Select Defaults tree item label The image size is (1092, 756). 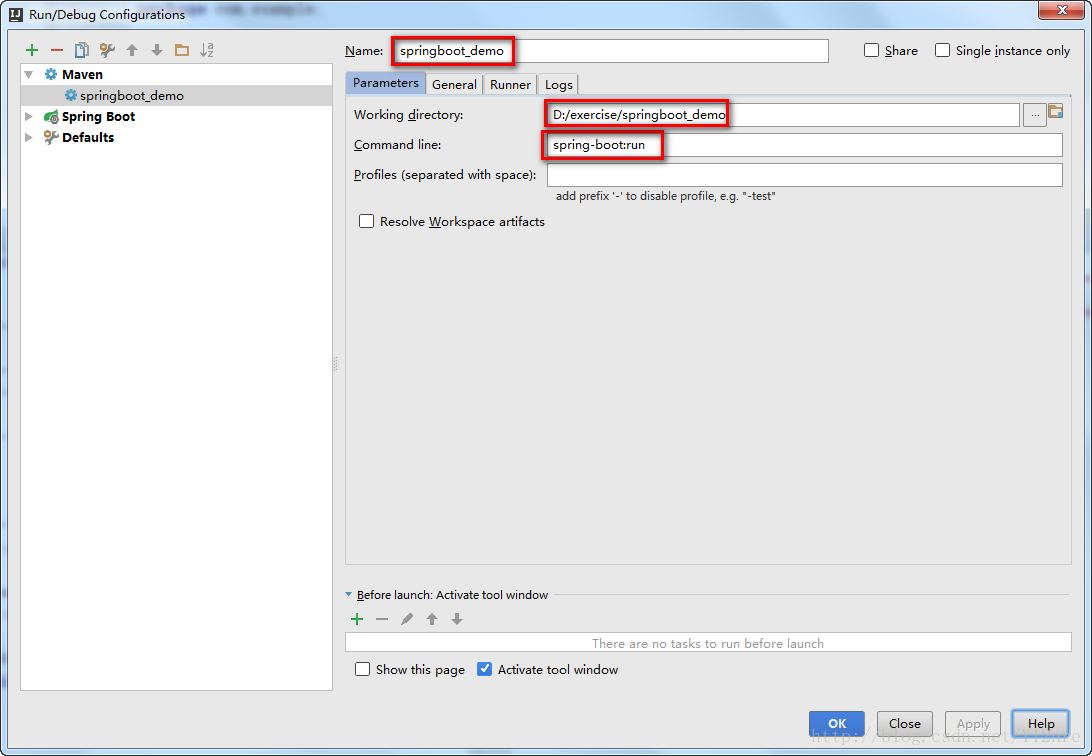tap(88, 137)
